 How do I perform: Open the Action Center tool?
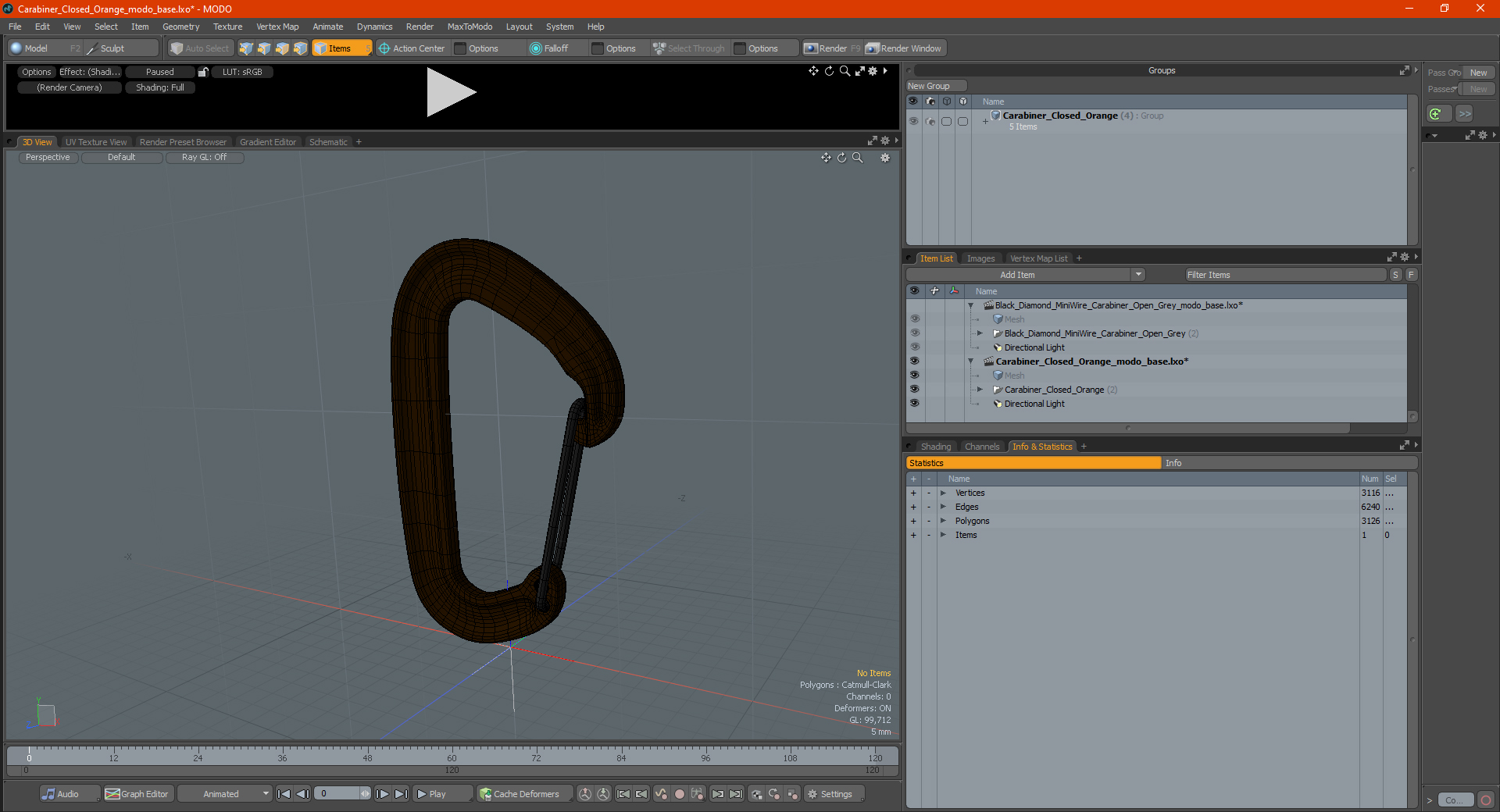click(x=412, y=48)
